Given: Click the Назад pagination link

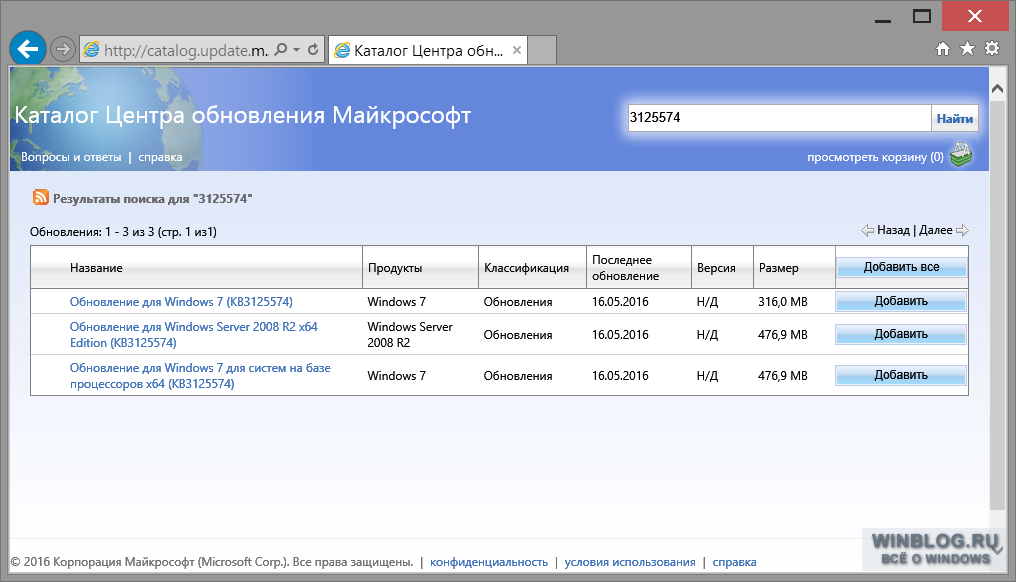Looking at the screenshot, I should pos(894,230).
